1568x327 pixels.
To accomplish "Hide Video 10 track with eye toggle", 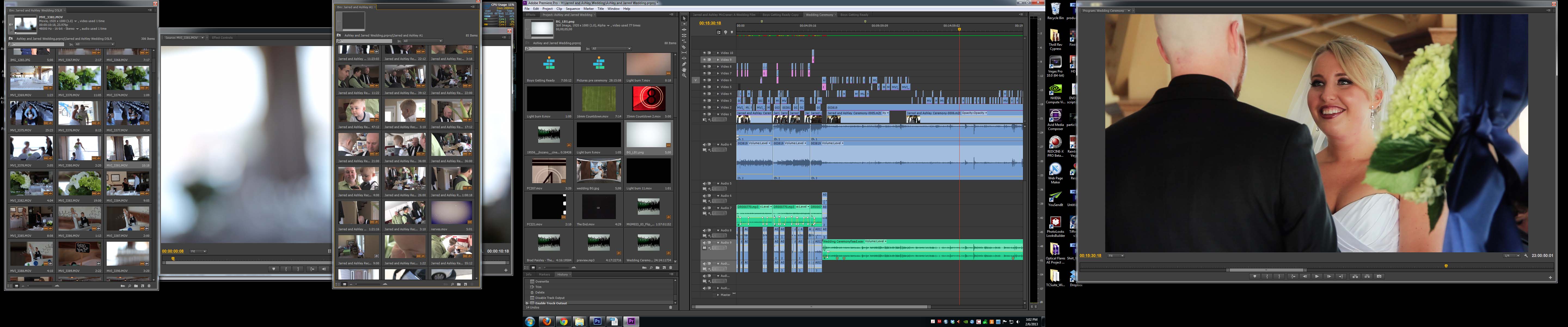I will click(704, 53).
